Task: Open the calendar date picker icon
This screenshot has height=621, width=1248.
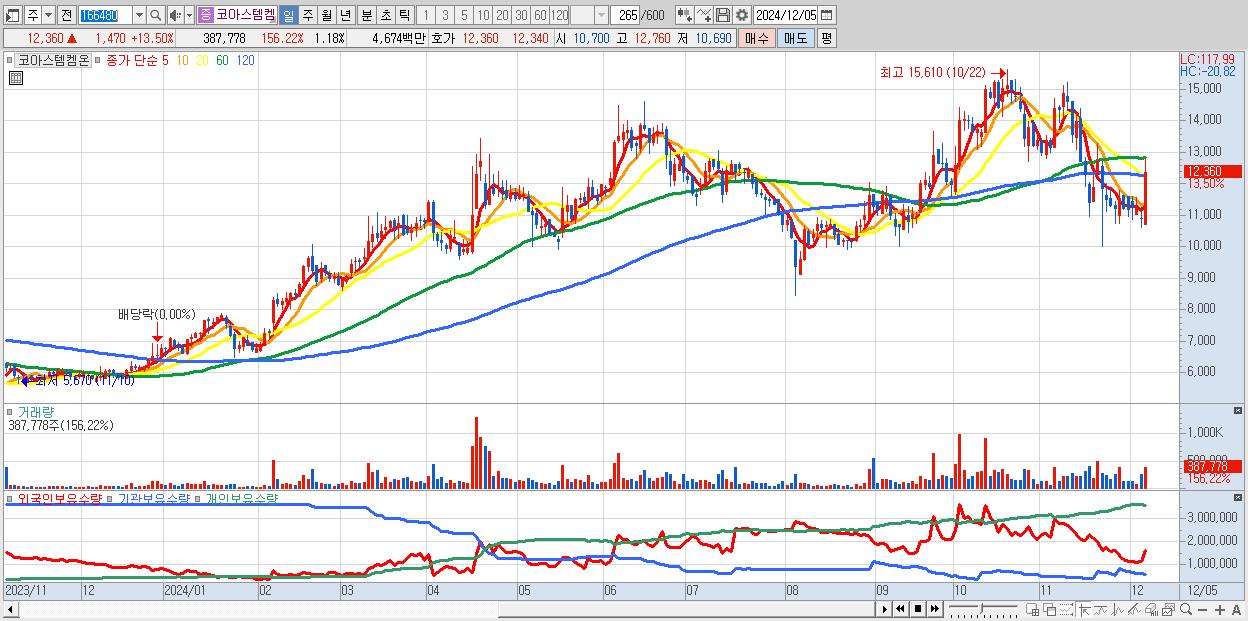Action: 826,16
